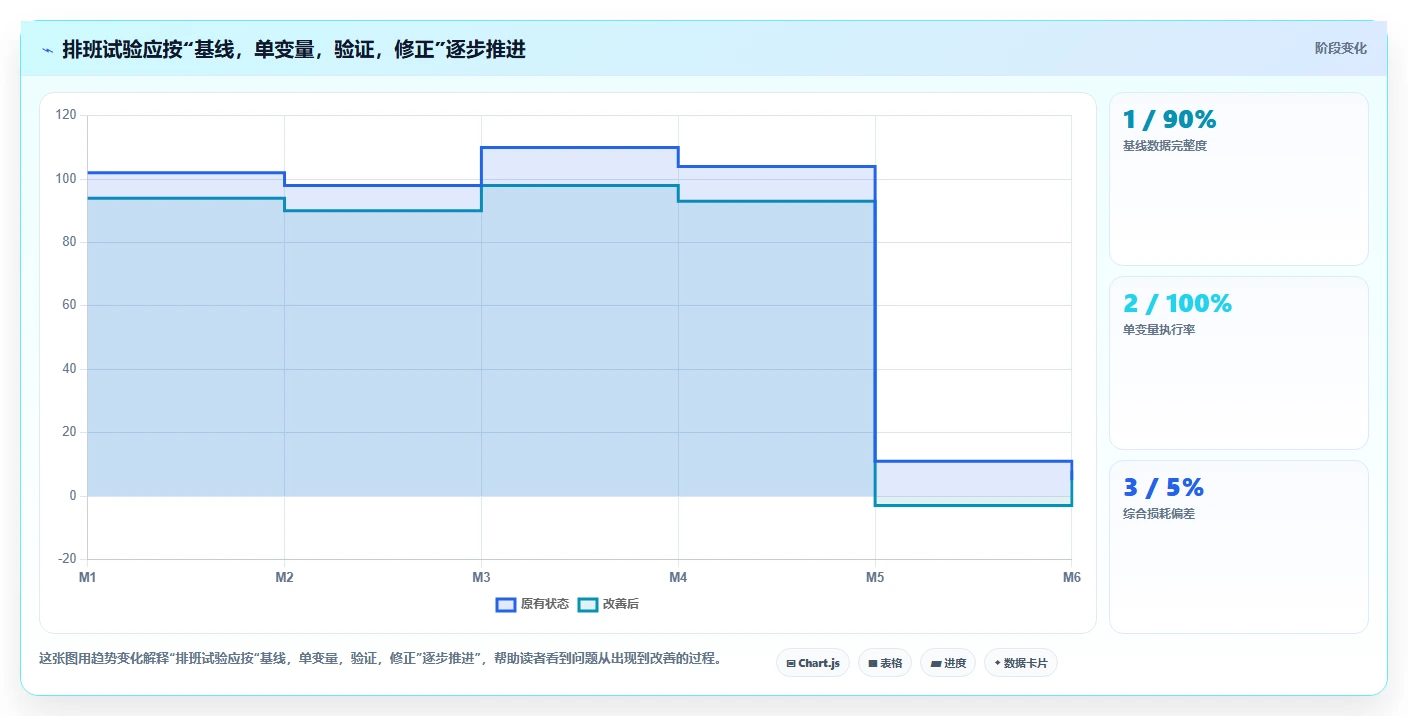Image resolution: width=1408 pixels, height=716 pixels.
Task: Click the 进度 tag pill
Action: tap(948, 663)
